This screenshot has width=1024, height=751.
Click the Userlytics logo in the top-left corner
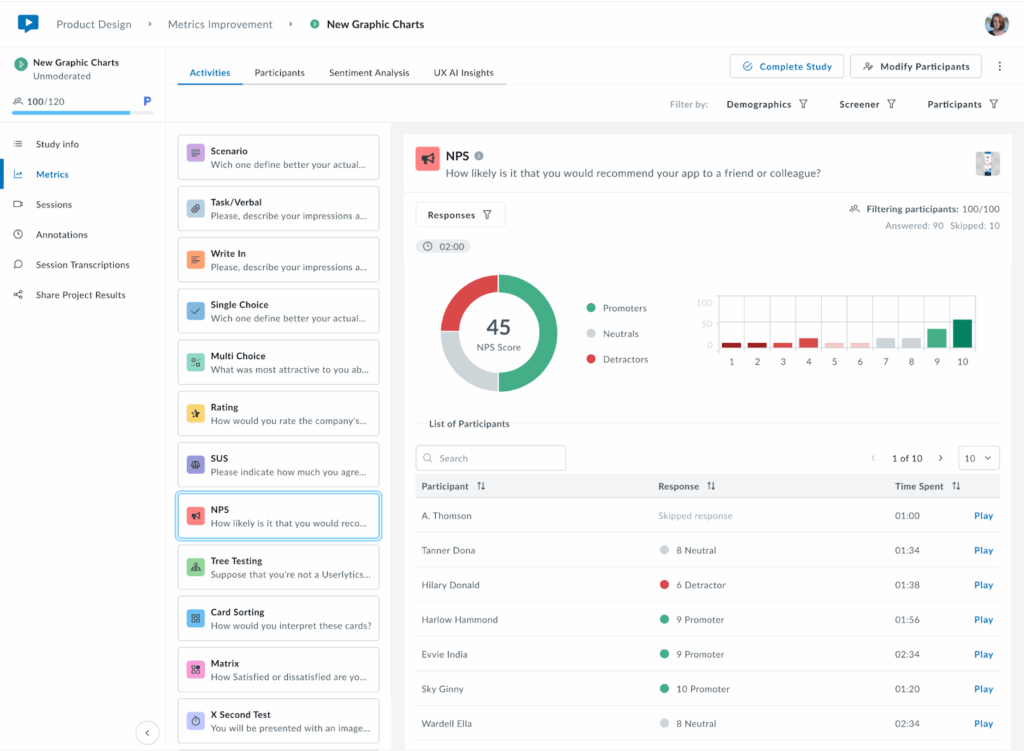pos(27,23)
